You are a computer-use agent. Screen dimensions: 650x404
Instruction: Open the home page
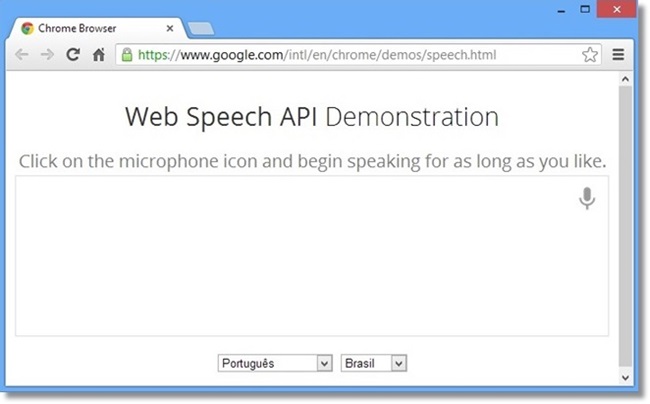coord(99,54)
